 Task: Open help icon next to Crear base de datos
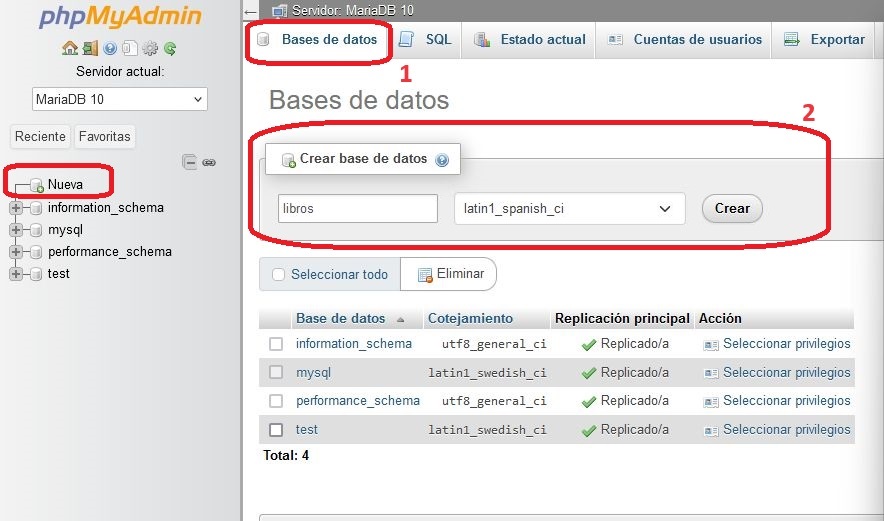(442, 160)
